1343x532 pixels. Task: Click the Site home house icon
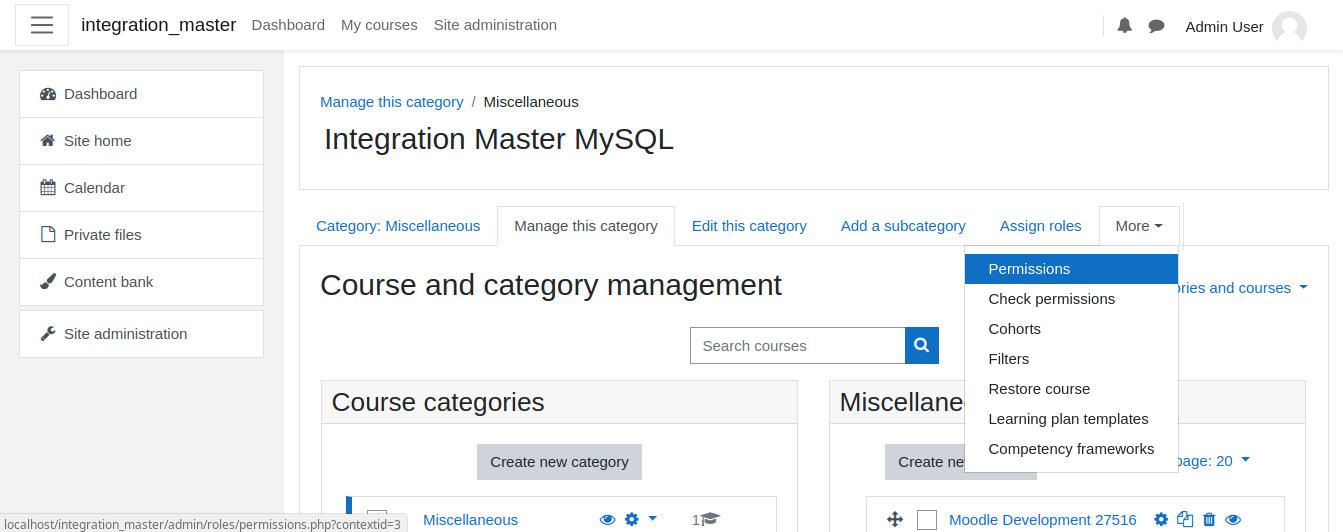click(48, 141)
